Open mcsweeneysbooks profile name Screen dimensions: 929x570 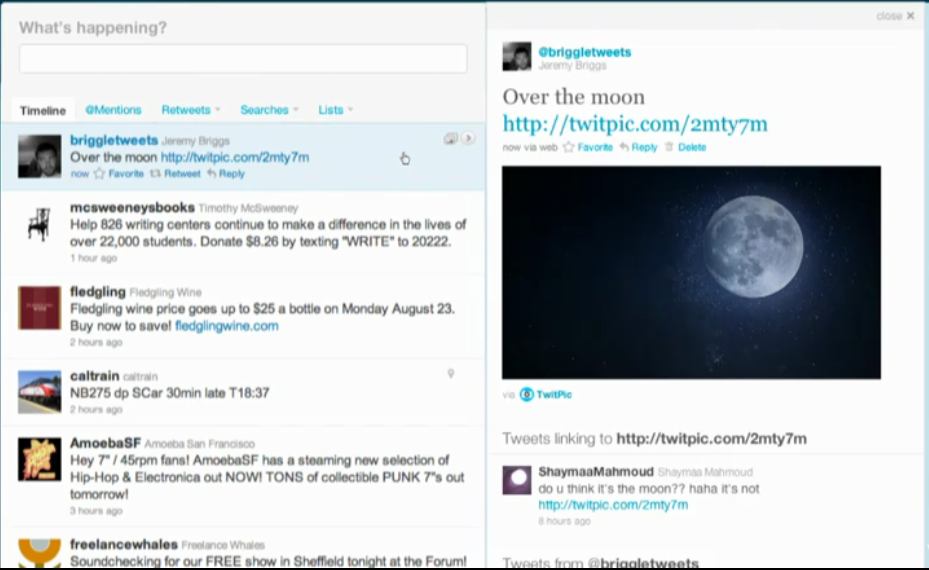click(132, 207)
